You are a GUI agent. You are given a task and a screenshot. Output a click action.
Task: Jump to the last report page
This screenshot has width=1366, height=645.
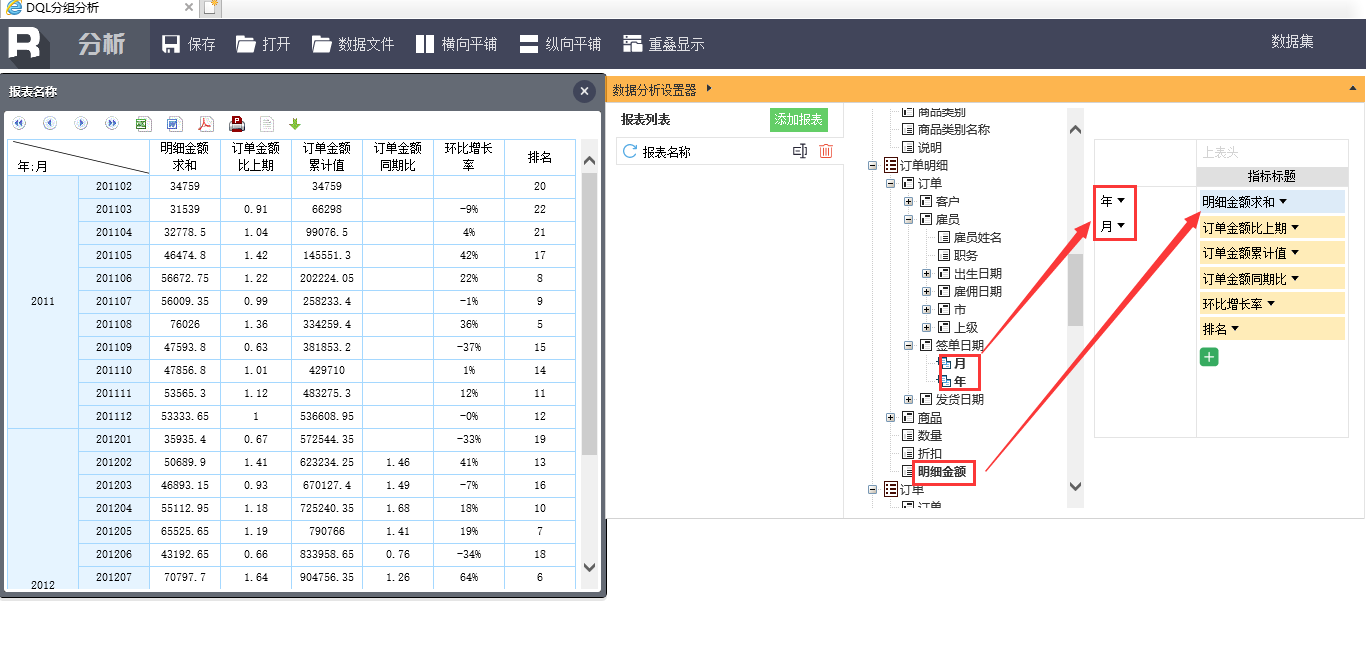click(112, 124)
